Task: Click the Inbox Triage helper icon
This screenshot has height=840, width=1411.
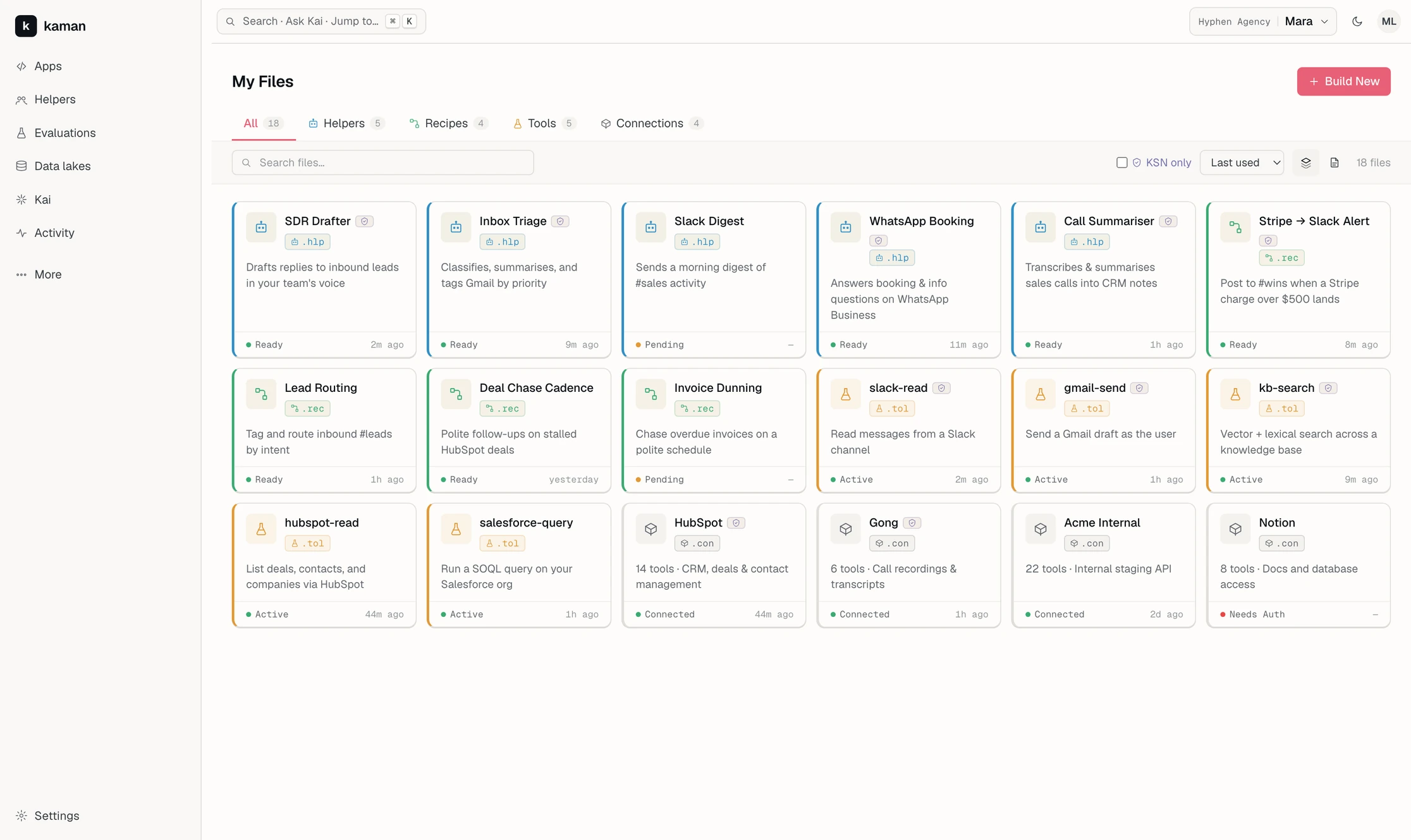Action: [456, 228]
